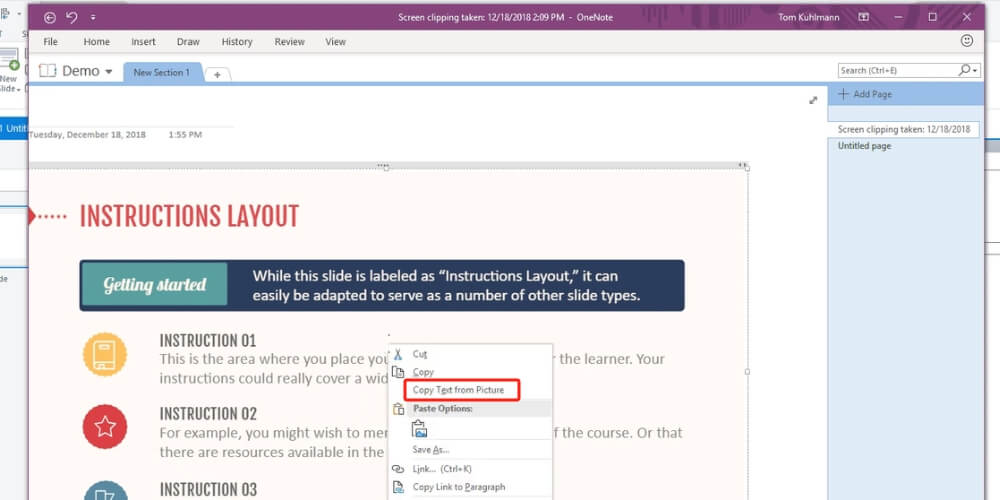Select the Untitled page entry

(x=865, y=146)
